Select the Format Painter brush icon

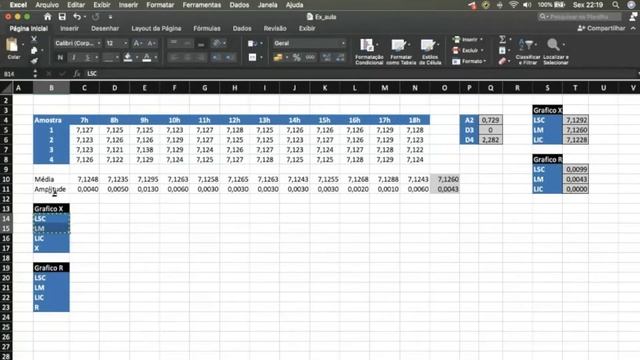tap(34, 61)
